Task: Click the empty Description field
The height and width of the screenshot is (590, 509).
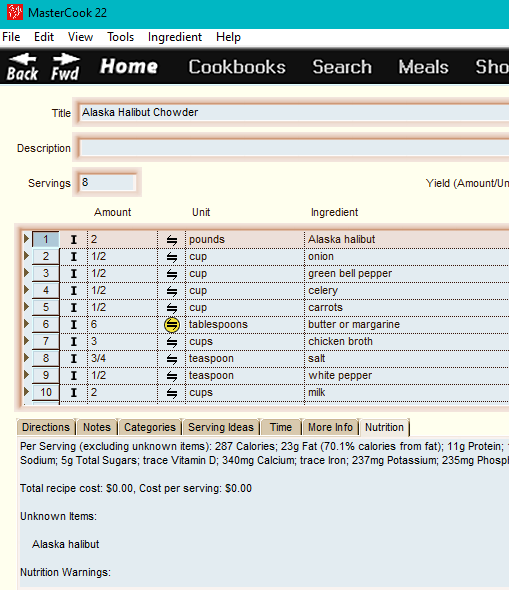Action: tap(293, 148)
